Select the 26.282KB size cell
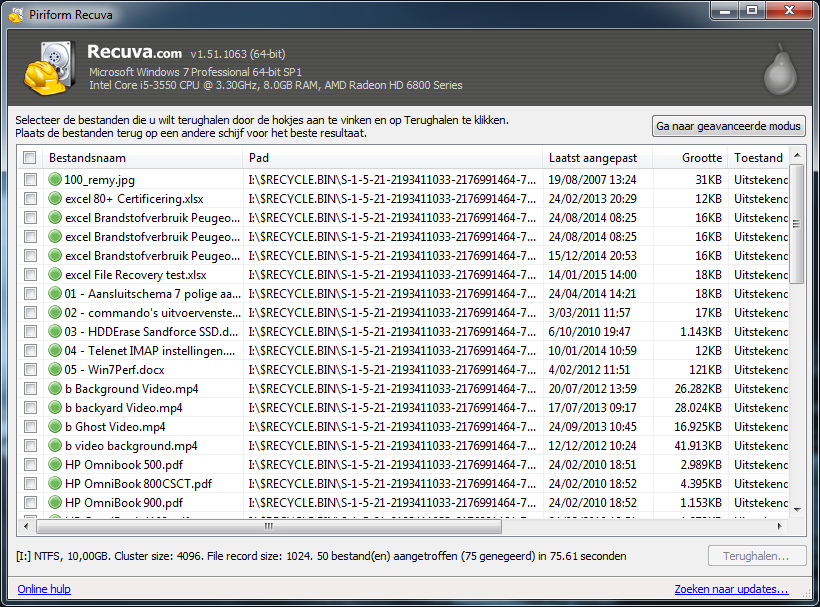 698,388
